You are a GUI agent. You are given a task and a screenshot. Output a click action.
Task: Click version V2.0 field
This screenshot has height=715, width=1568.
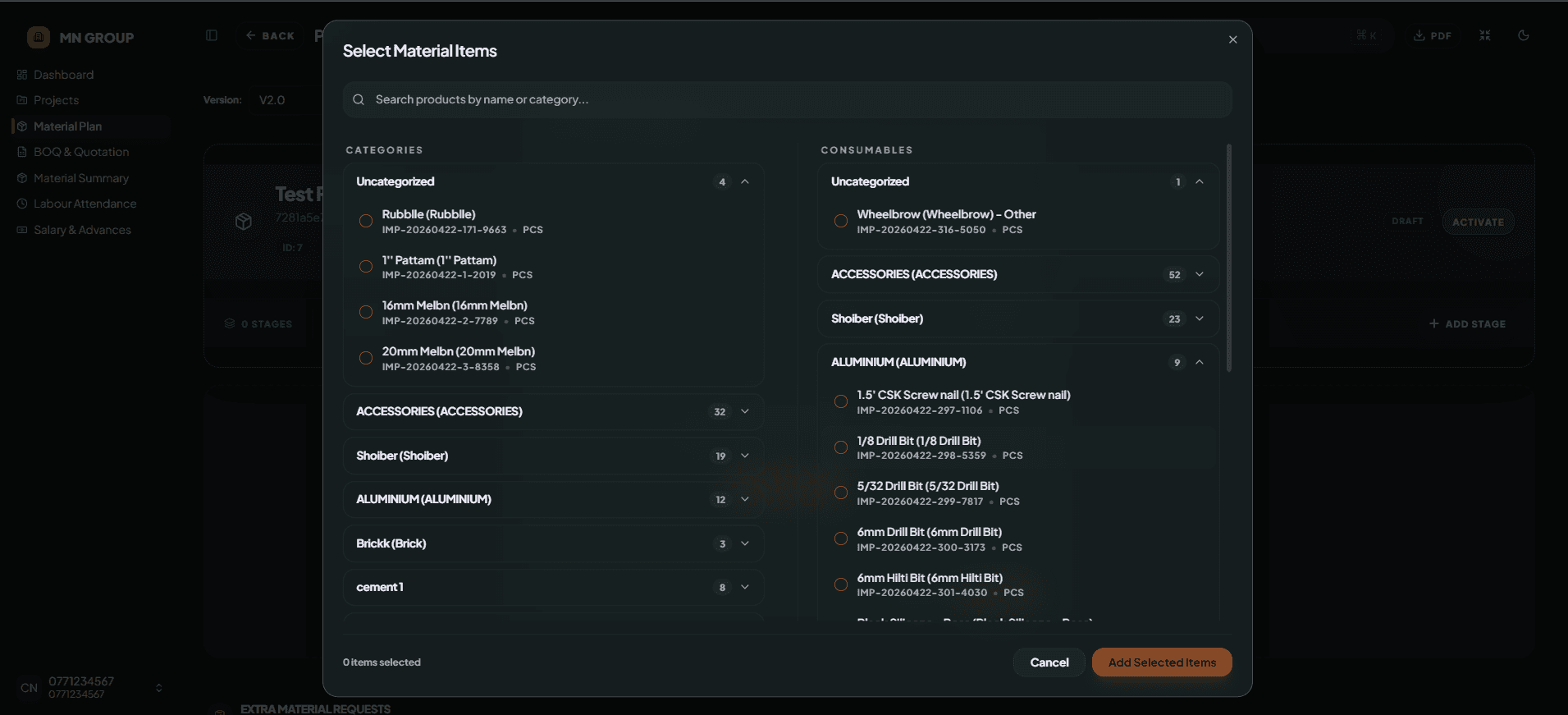(x=286, y=100)
